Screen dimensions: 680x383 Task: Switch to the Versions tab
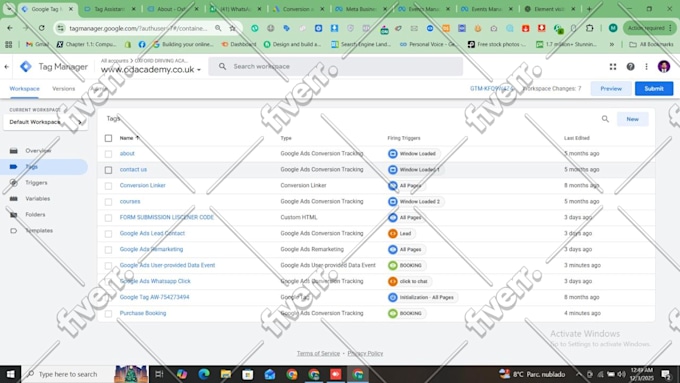[63, 88]
